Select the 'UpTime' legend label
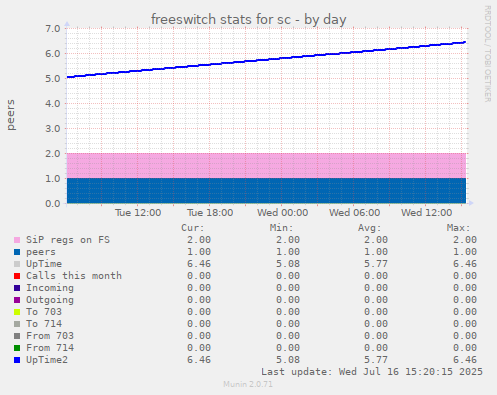 pyautogui.click(x=44, y=264)
